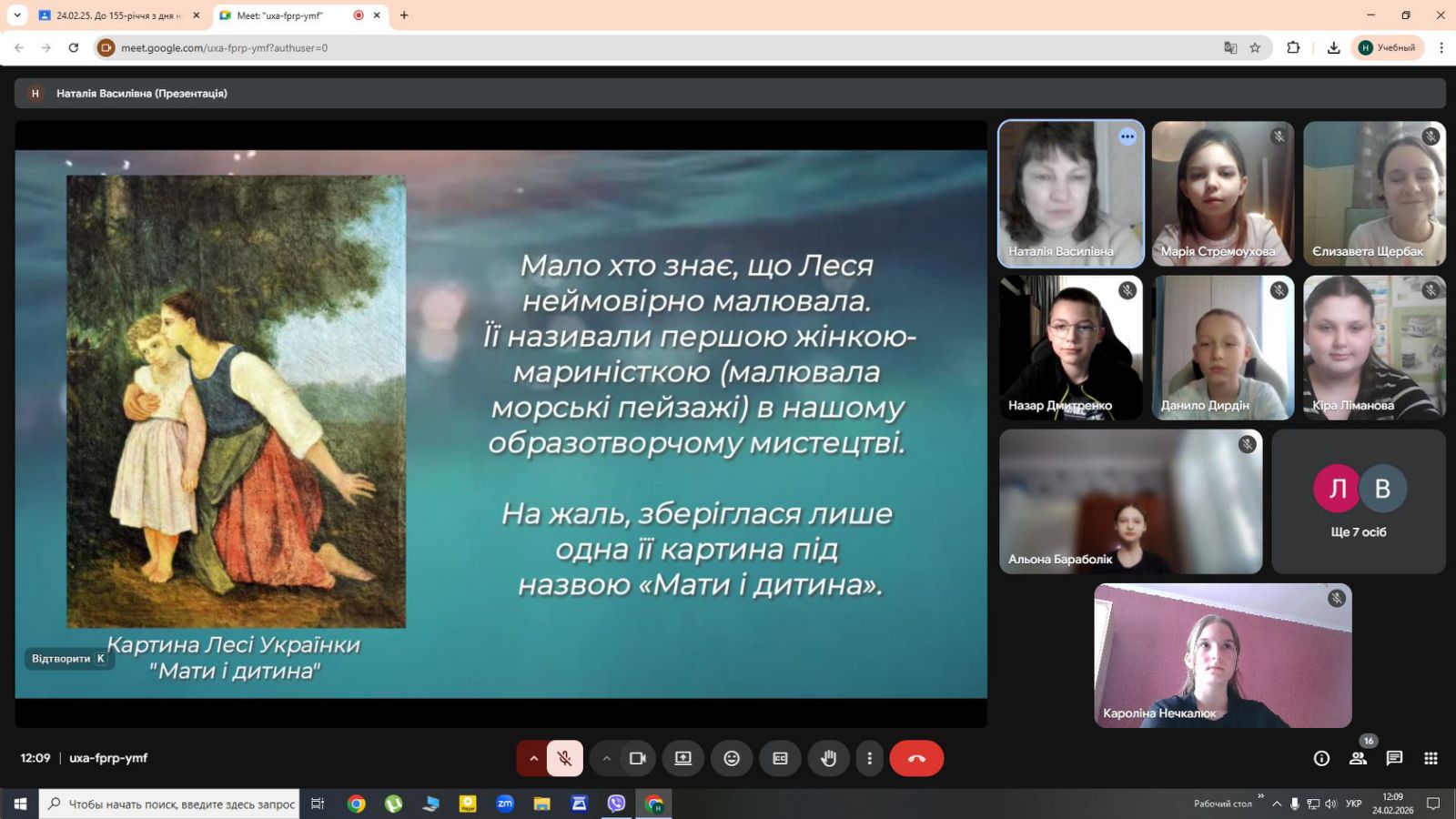Open the chat with everyone panel

[1394, 758]
